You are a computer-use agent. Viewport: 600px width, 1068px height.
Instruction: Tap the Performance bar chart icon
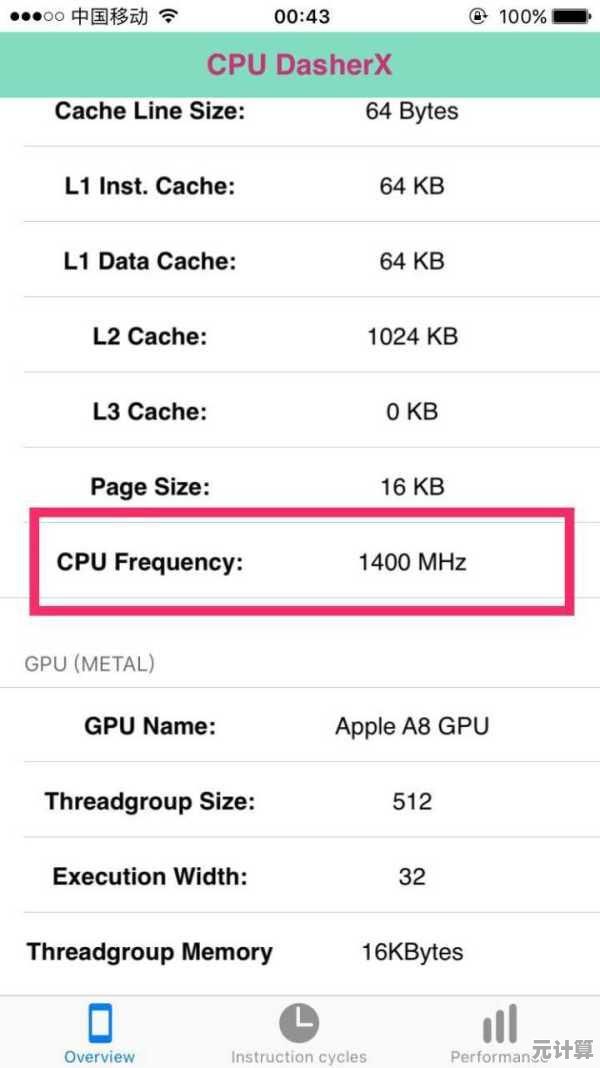click(x=500, y=1023)
